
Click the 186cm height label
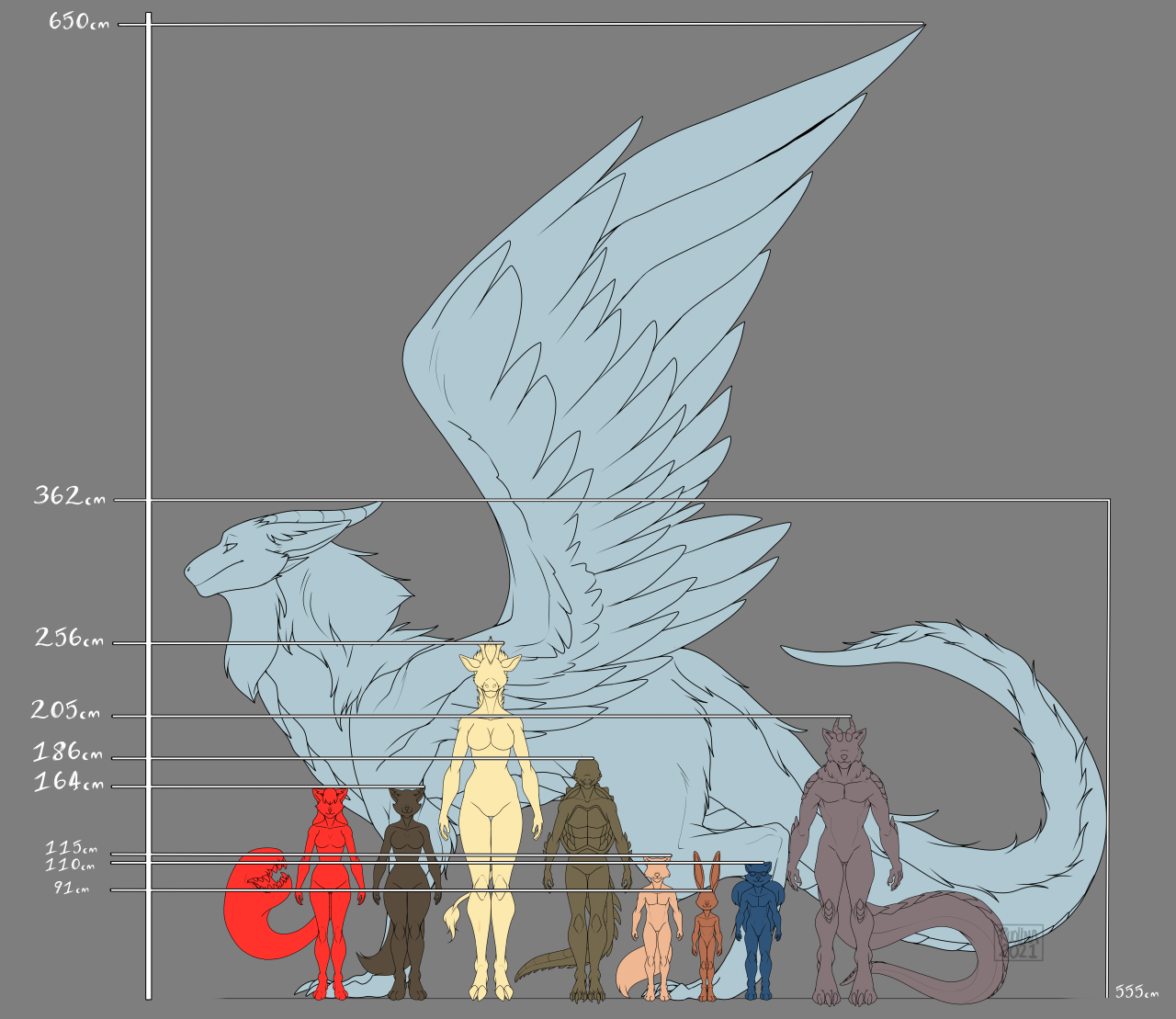(68, 753)
